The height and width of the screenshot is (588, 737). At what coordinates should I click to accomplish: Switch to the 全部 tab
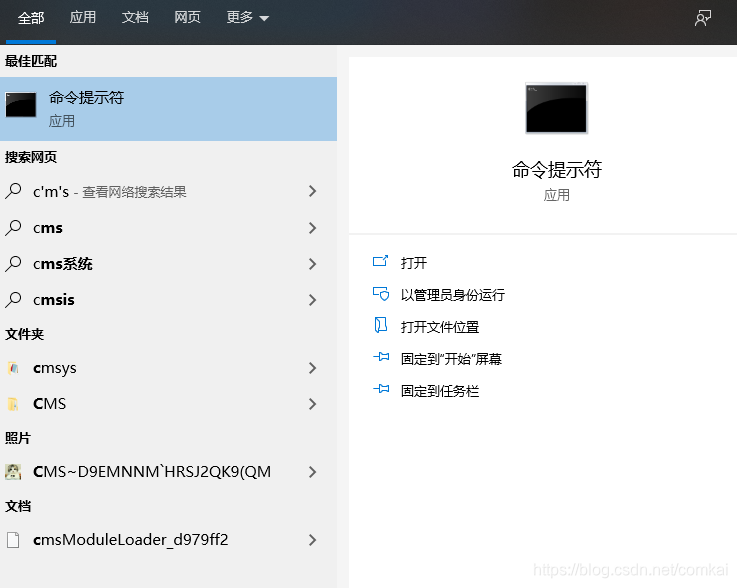click(31, 18)
